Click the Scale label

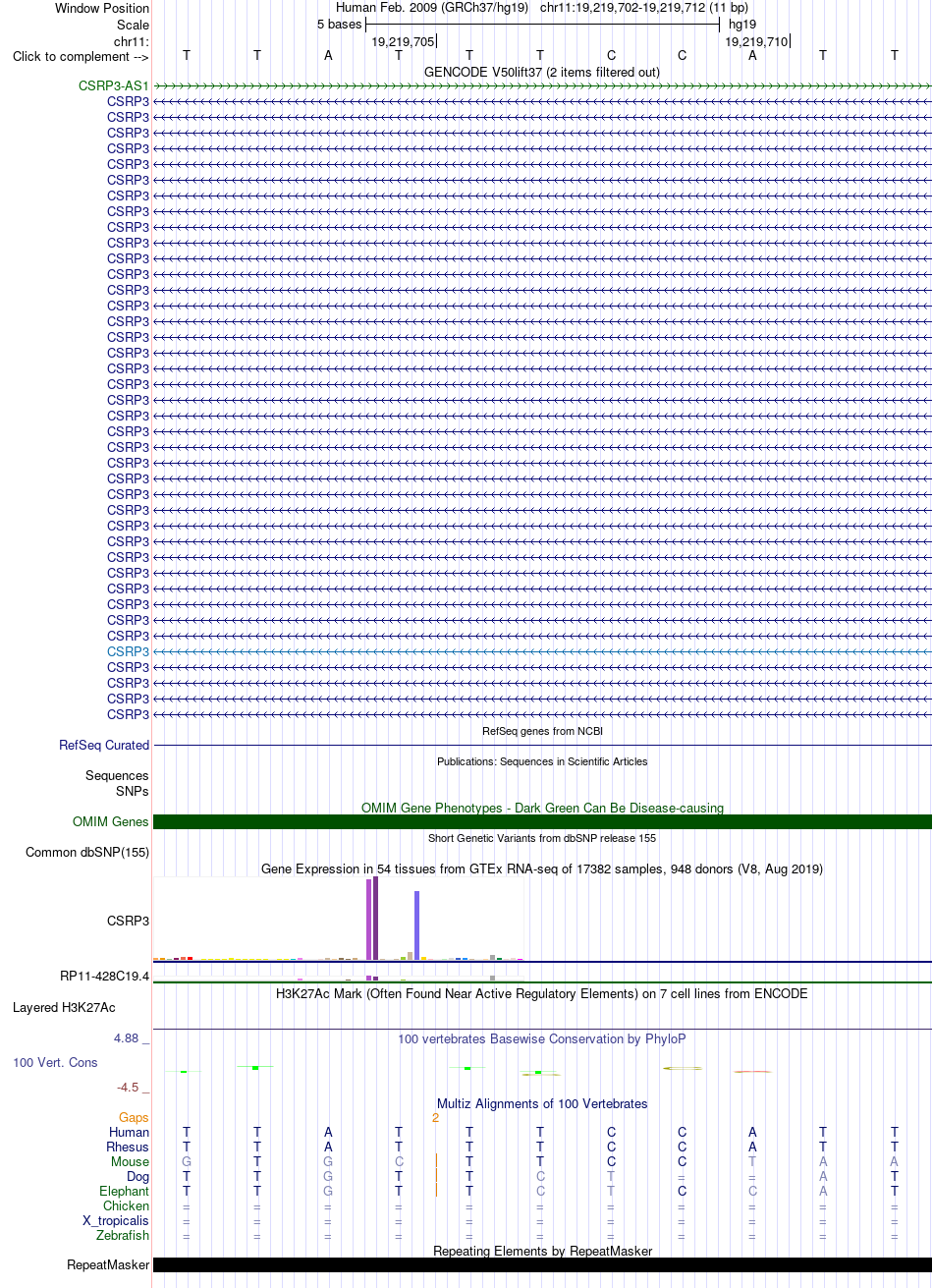pos(133,25)
